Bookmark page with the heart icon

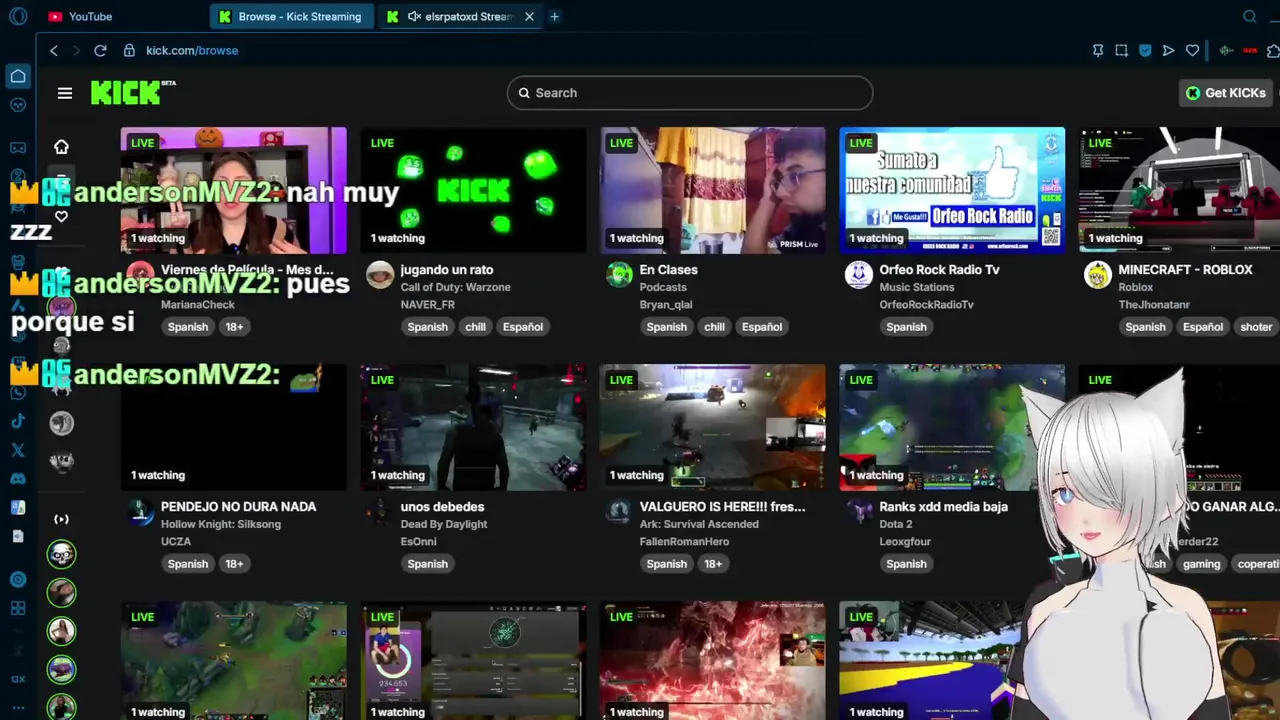tap(1192, 50)
